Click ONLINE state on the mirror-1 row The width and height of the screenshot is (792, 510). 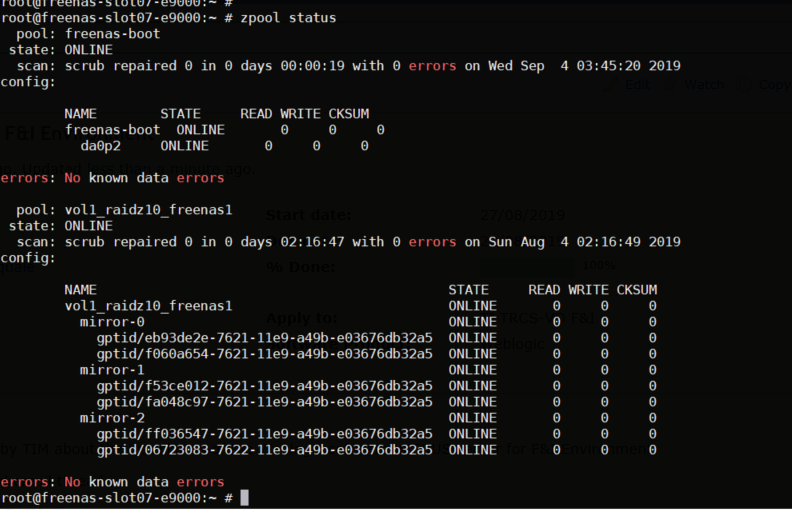pyautogui.click(x=472, y=370)
